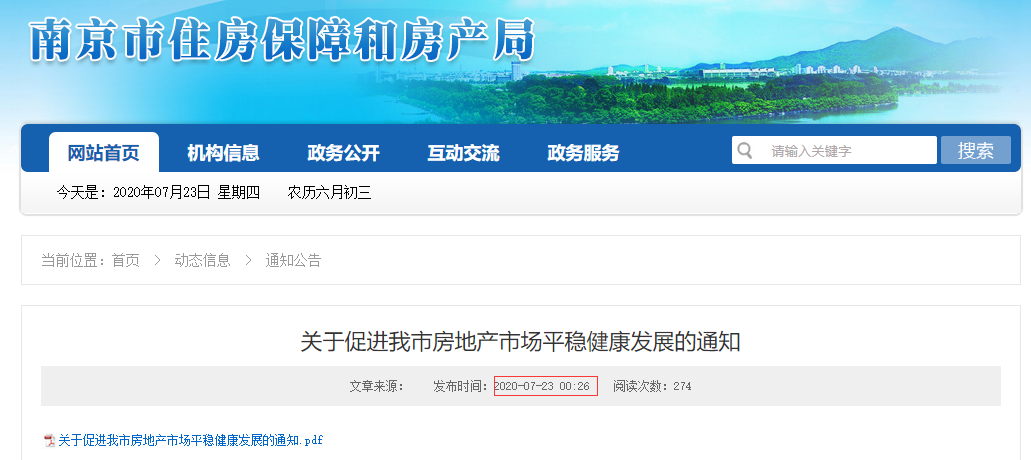Click the site title logo 南京市住房保障和房产局
This screenshot has height=460, width=1031.
pos(281,40)
